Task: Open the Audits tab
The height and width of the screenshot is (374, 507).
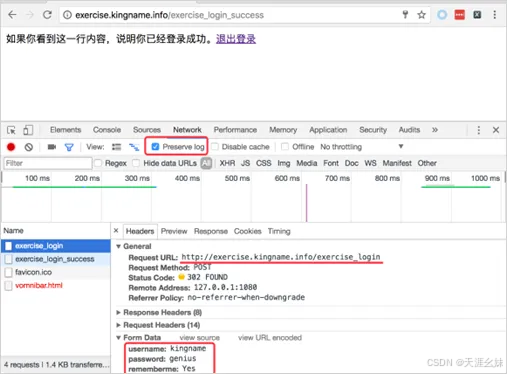Action: (409, 130)
